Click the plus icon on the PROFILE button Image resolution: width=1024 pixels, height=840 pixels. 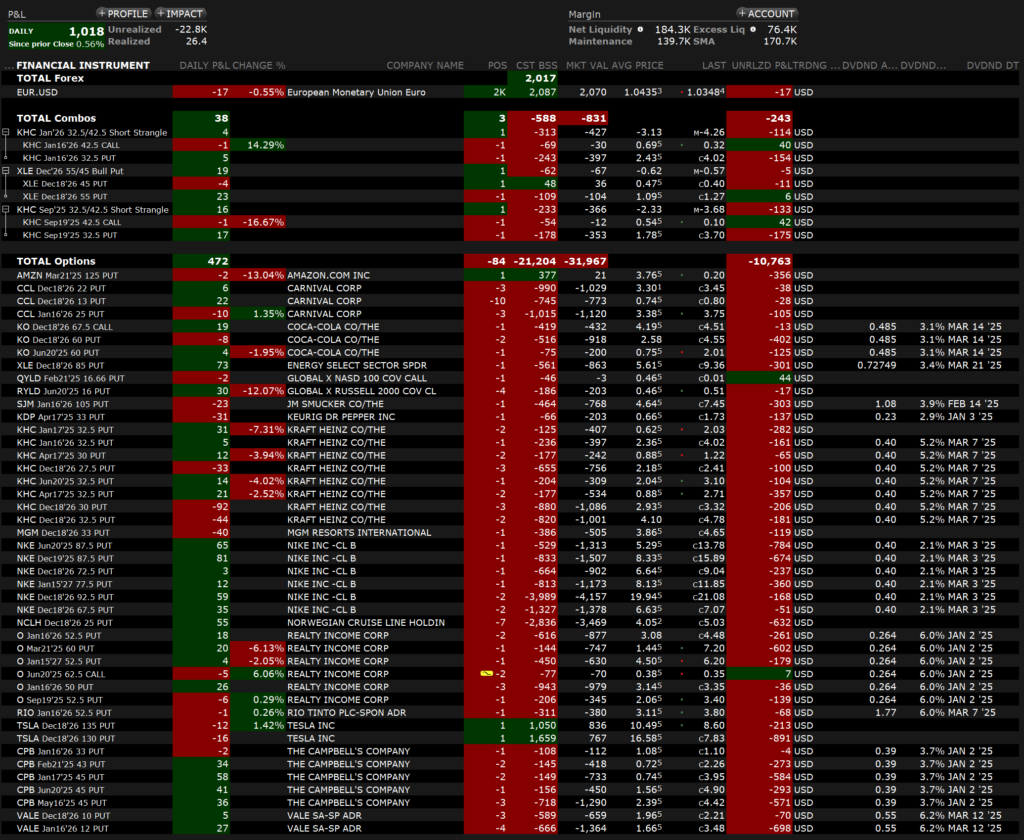(x=103, y=14)
